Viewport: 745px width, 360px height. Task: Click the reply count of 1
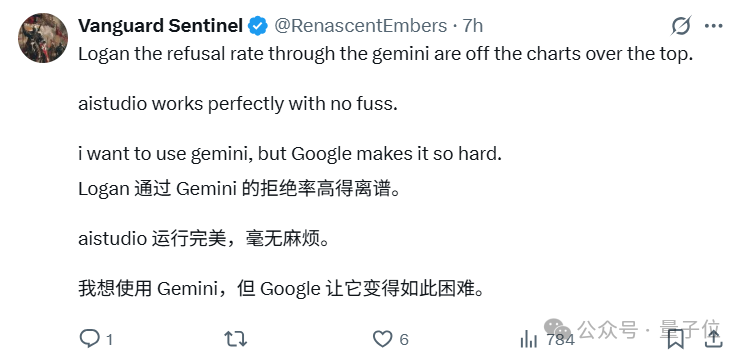[x=109, y=340]
